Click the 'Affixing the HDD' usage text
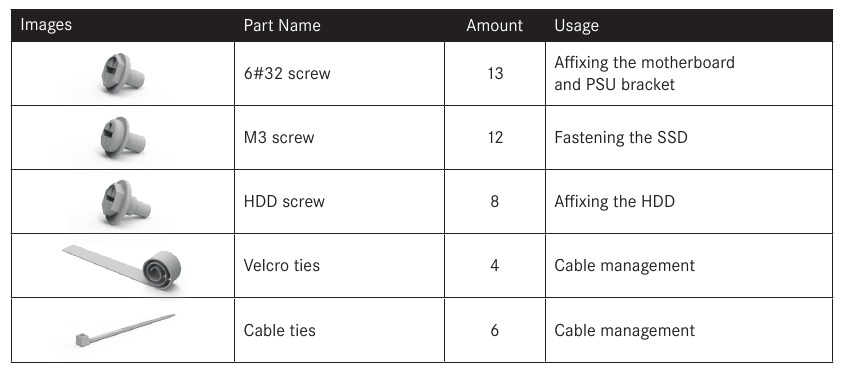 [x=614, y=202]
